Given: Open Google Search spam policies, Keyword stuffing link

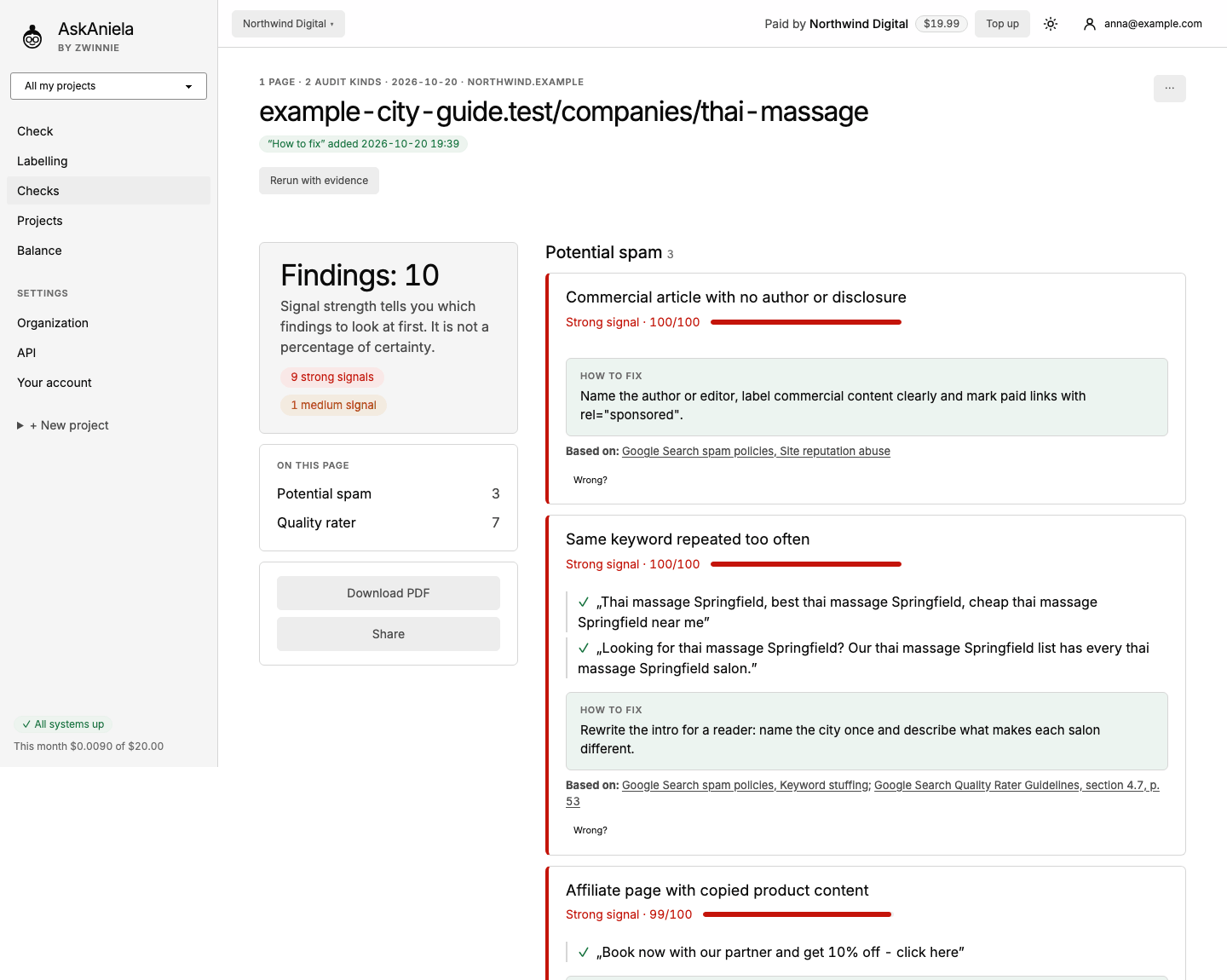Looking at the screenshot, I should pyautogui.click(x=746, y=786).
